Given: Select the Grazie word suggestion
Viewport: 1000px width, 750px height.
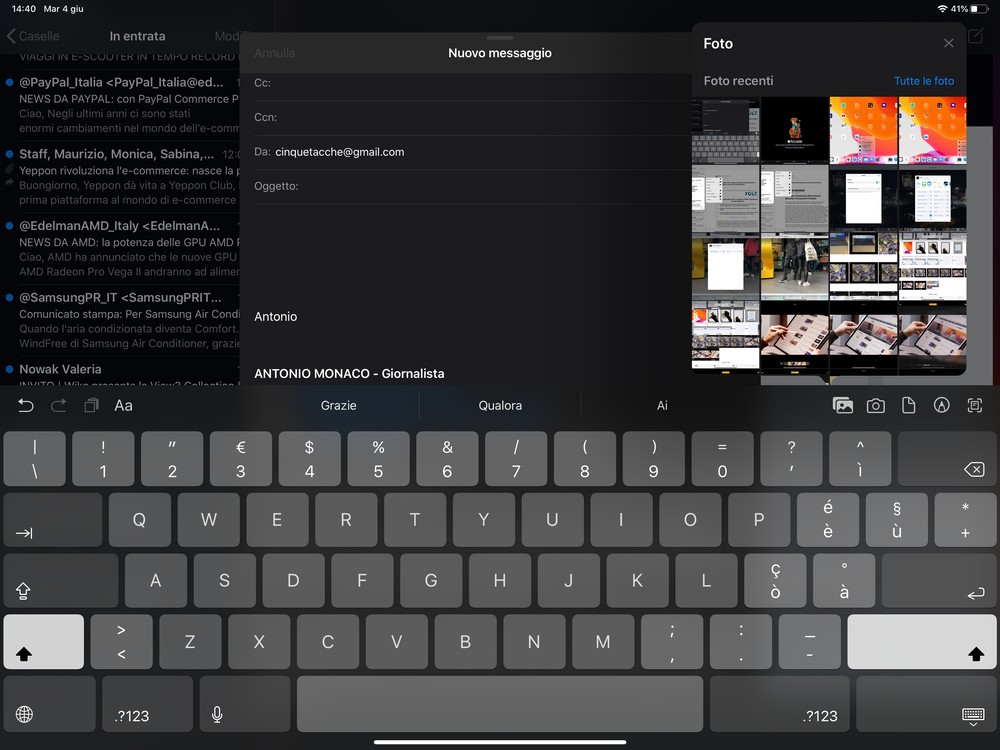Looking at the screenshot, I should click(x=338, y=406).
